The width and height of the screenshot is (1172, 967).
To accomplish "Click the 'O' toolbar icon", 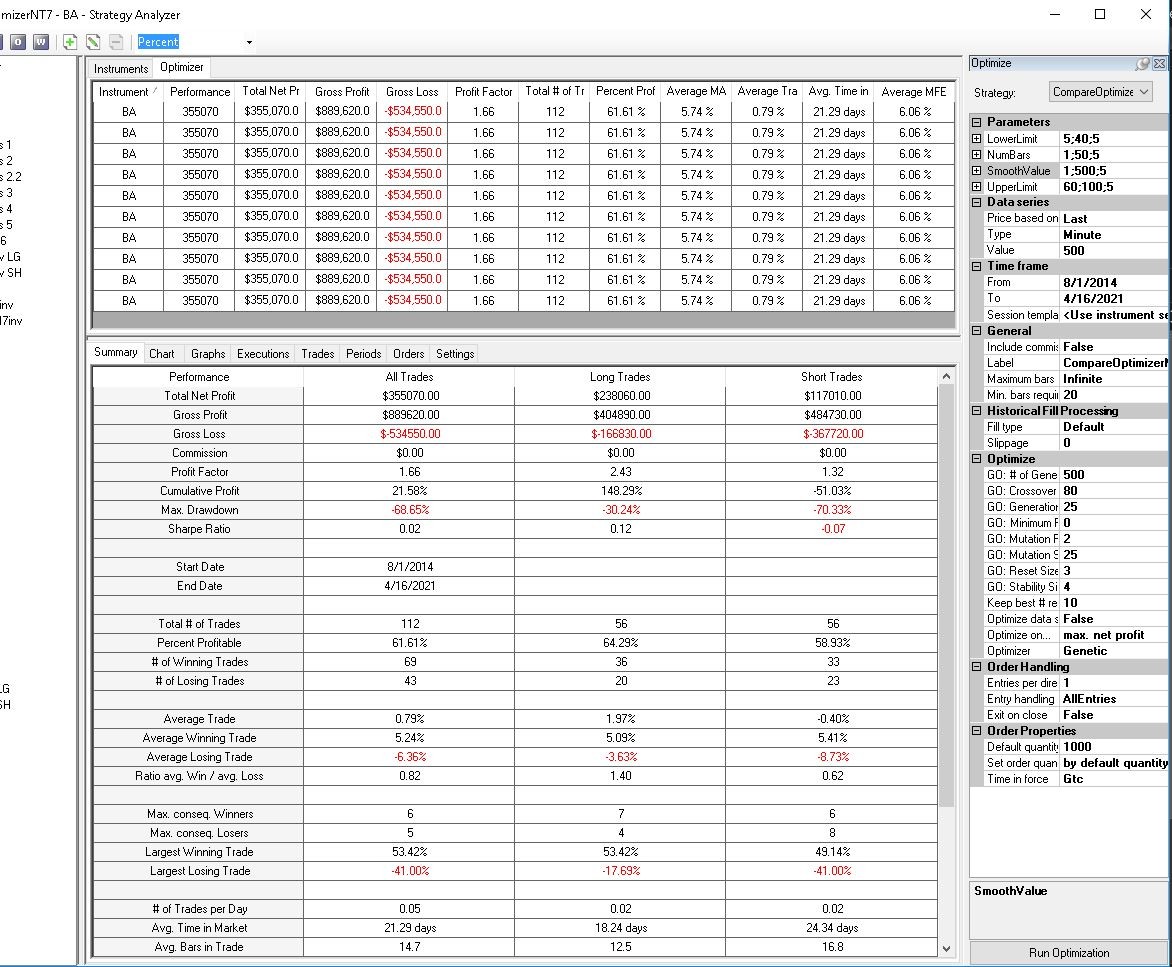I will click(19, 42).
